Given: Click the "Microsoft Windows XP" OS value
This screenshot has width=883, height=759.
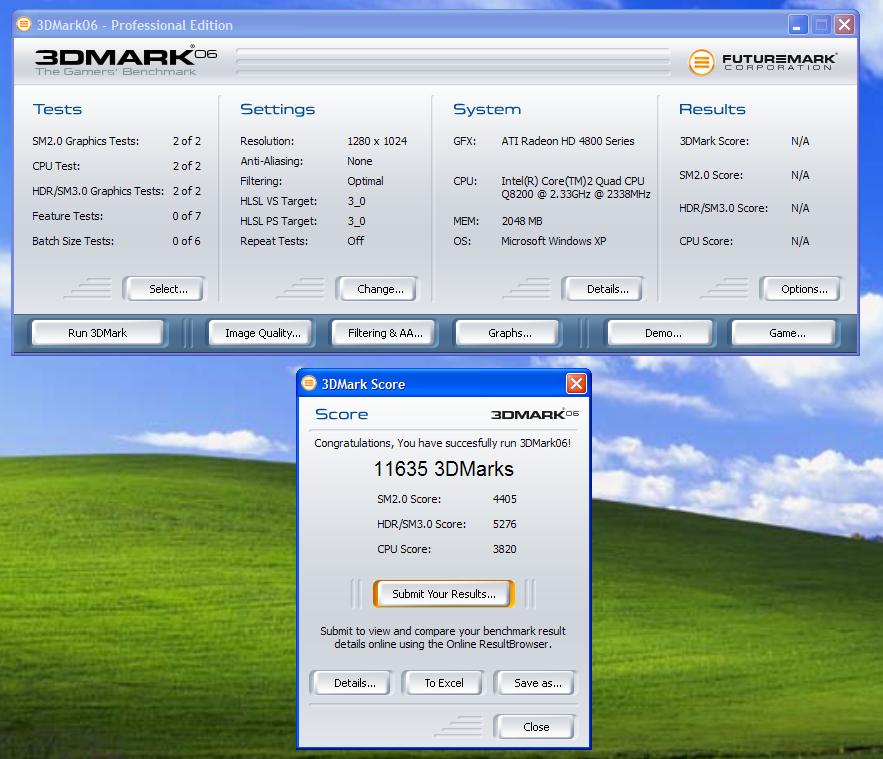Looking at the screenshot, I should (554, 241).
